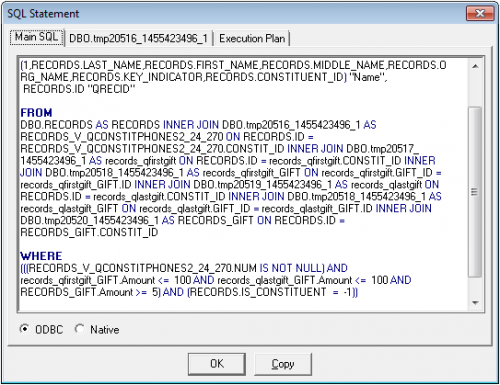Click the "Name" alias in SQL text
This screenshot has width=500, height=385.
[368, 77]
